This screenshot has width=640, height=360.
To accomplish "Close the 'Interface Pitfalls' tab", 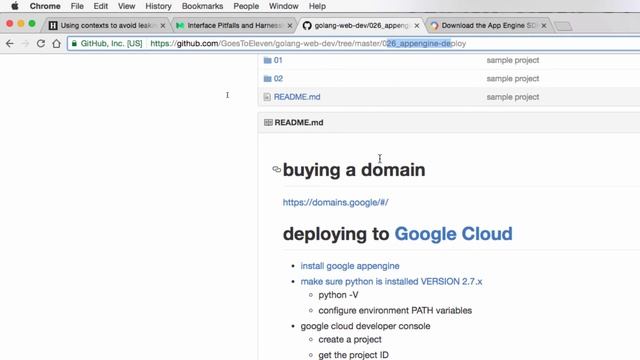I will [290, 26].
